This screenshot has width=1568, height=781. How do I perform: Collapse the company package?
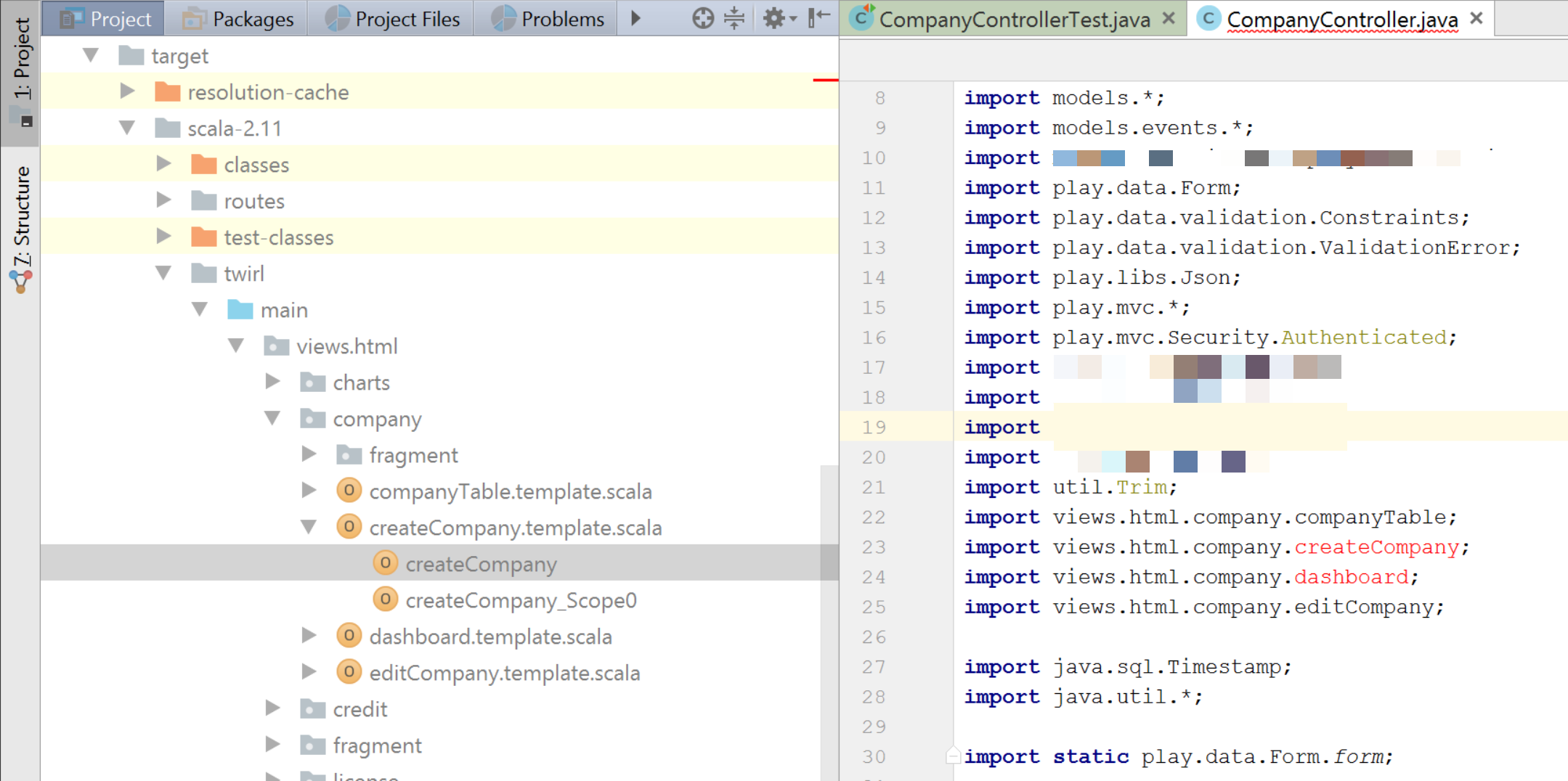pyautogui.click(x=272, y=418)
